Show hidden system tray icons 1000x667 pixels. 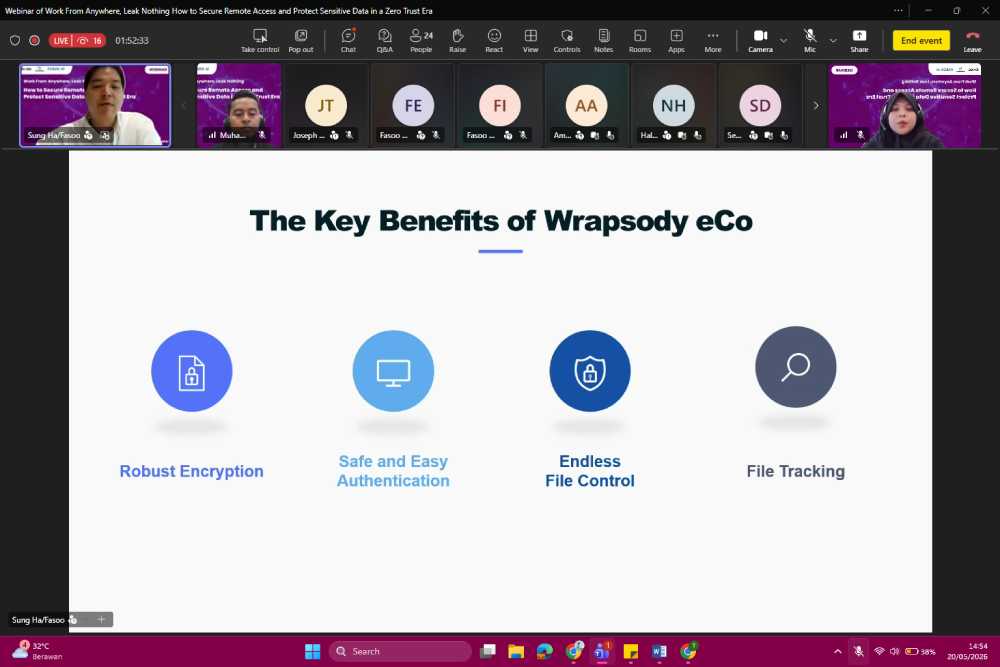(837, 651)
